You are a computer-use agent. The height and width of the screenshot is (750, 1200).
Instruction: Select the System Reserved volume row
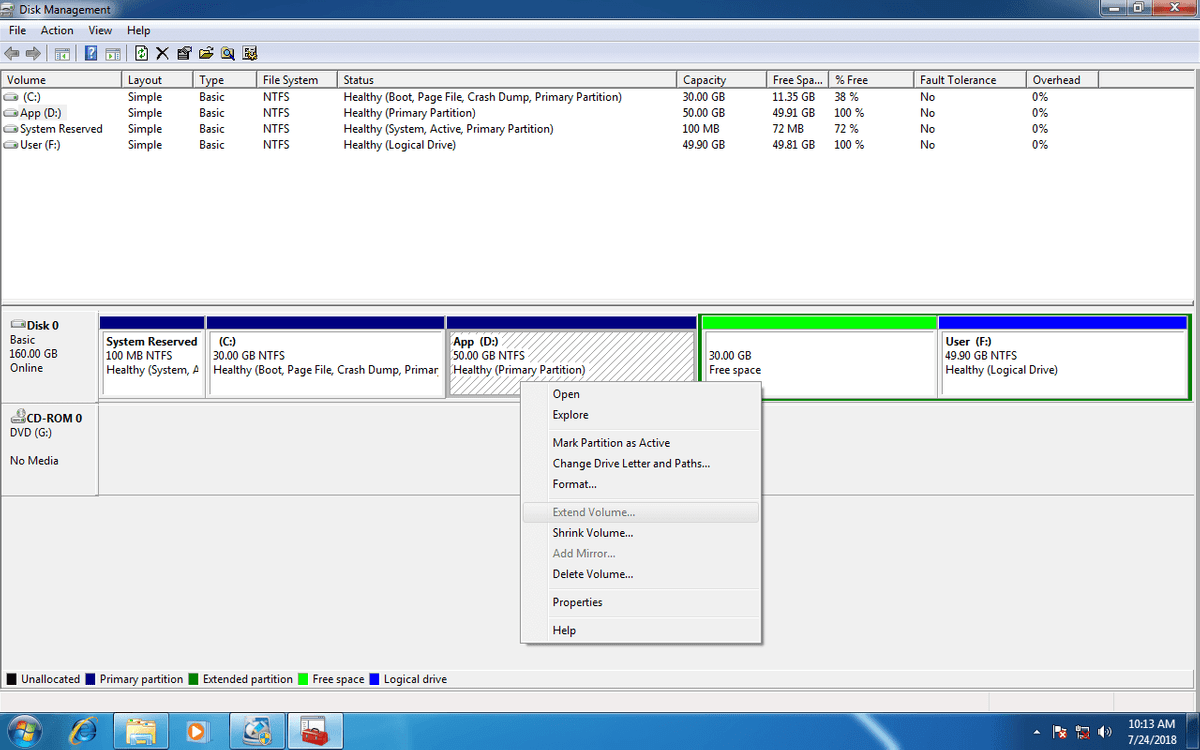[x=61, y=129]
